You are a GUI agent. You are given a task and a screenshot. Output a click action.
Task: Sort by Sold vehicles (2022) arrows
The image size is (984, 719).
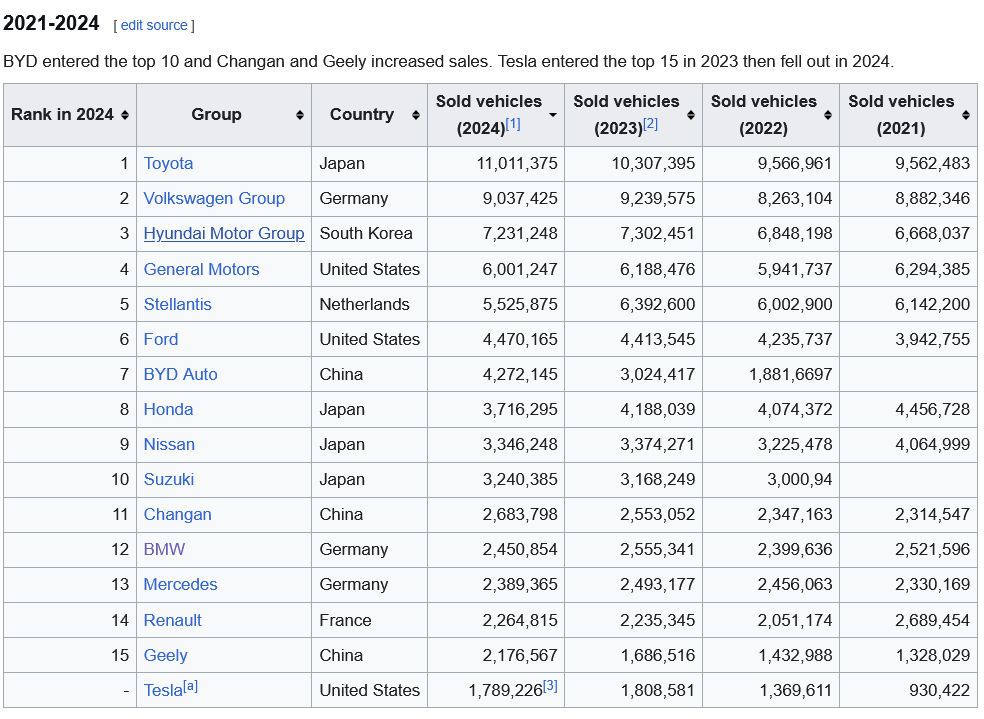point(828,115)
